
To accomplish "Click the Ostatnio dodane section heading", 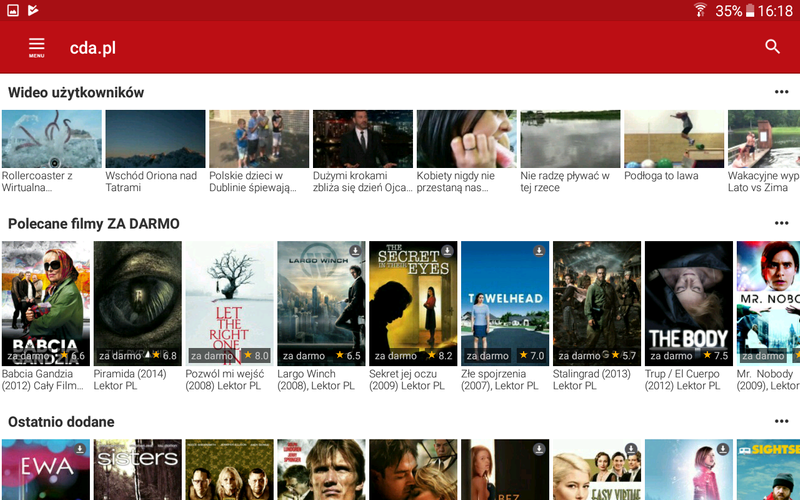I will [x=61, y=421].
